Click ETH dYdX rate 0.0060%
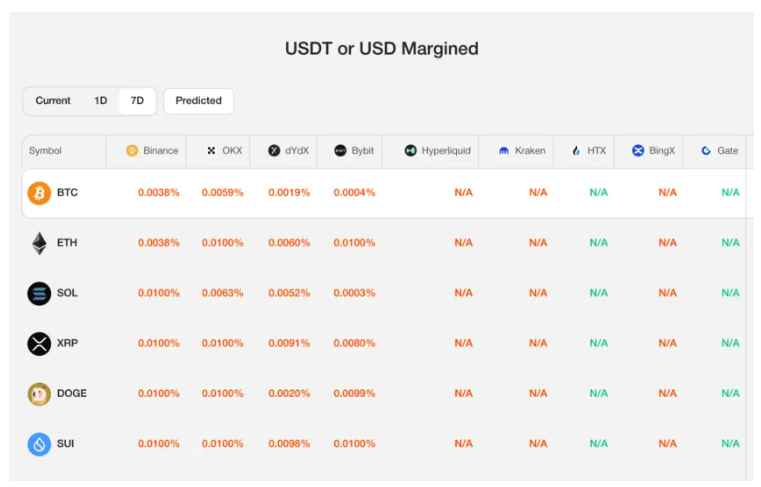This screenshot has width=761, height=487. [289, 243]
